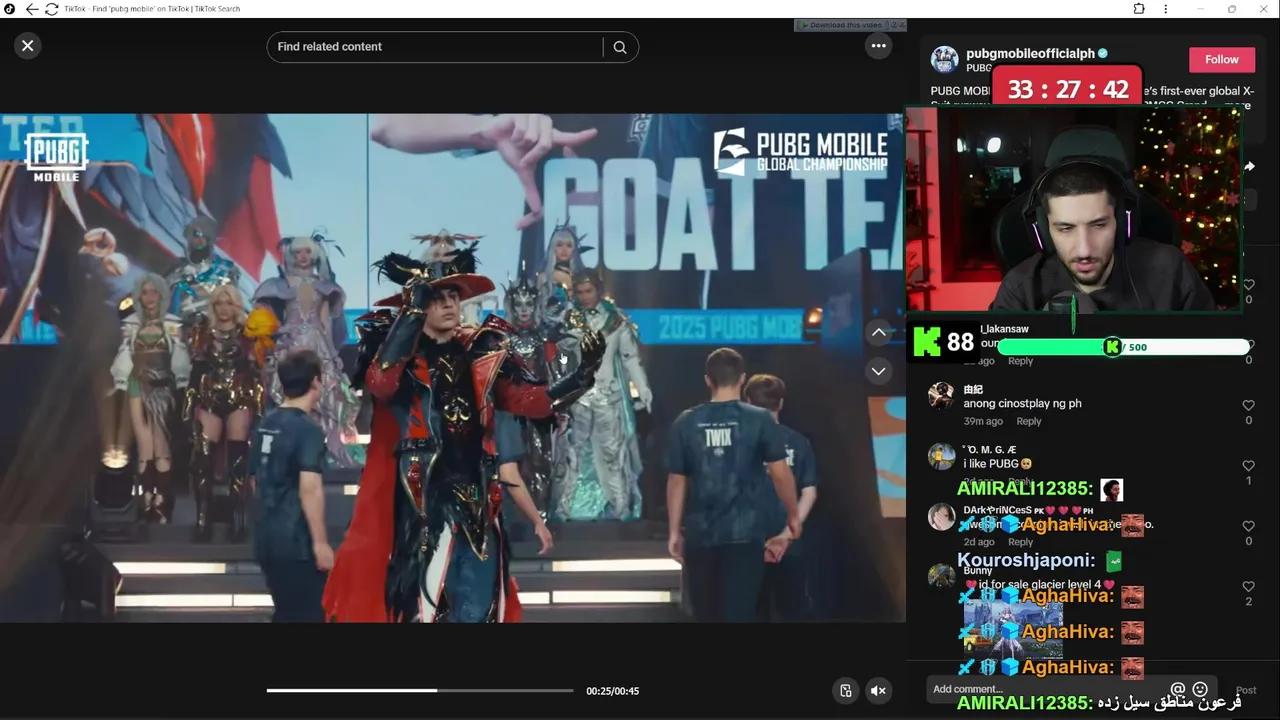Go to next video with down chevron
This screenshot has height=720, width=1280.
pyautogui.click(x=878, y=371)
